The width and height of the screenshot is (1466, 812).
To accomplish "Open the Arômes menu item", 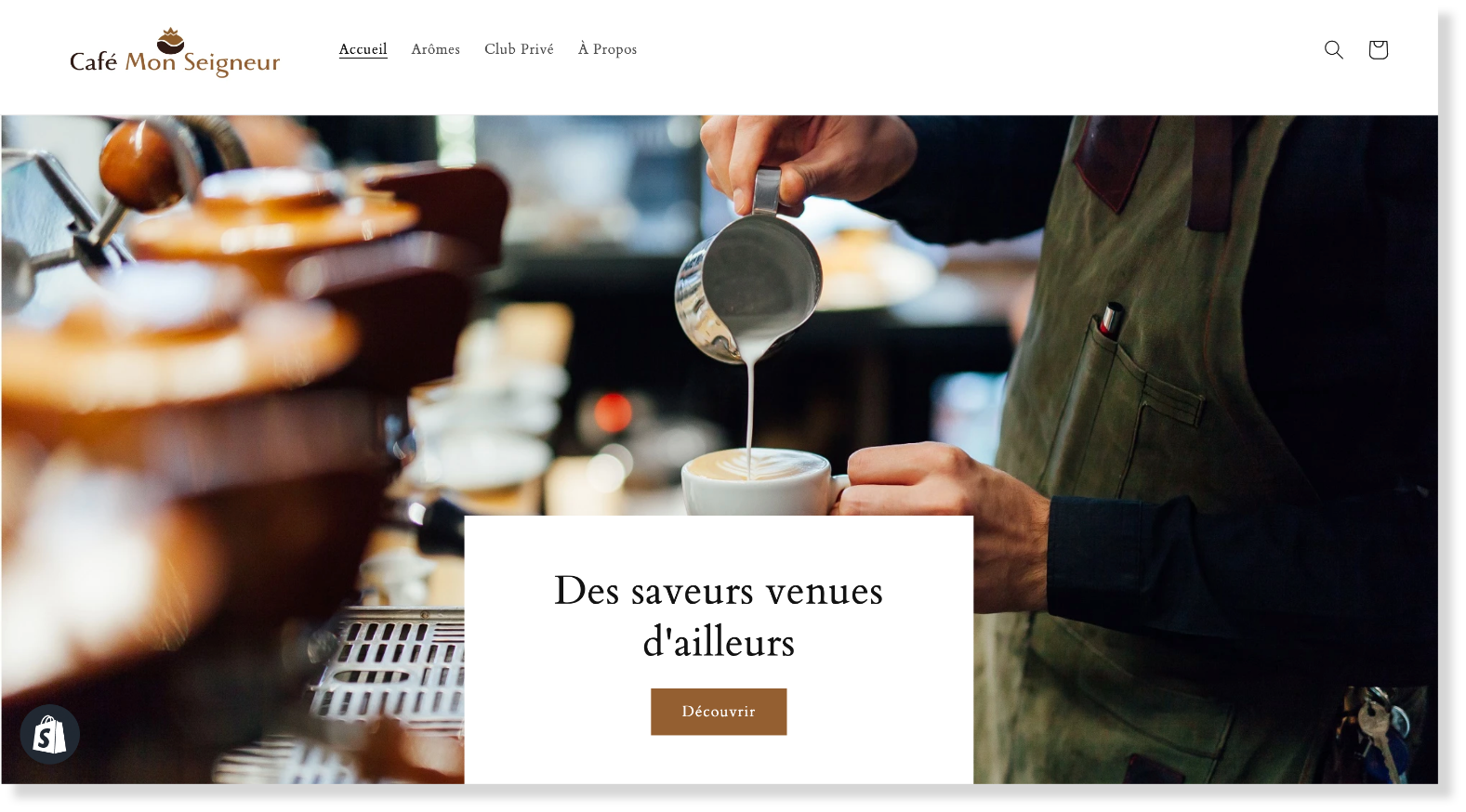I will pos(435,49).
